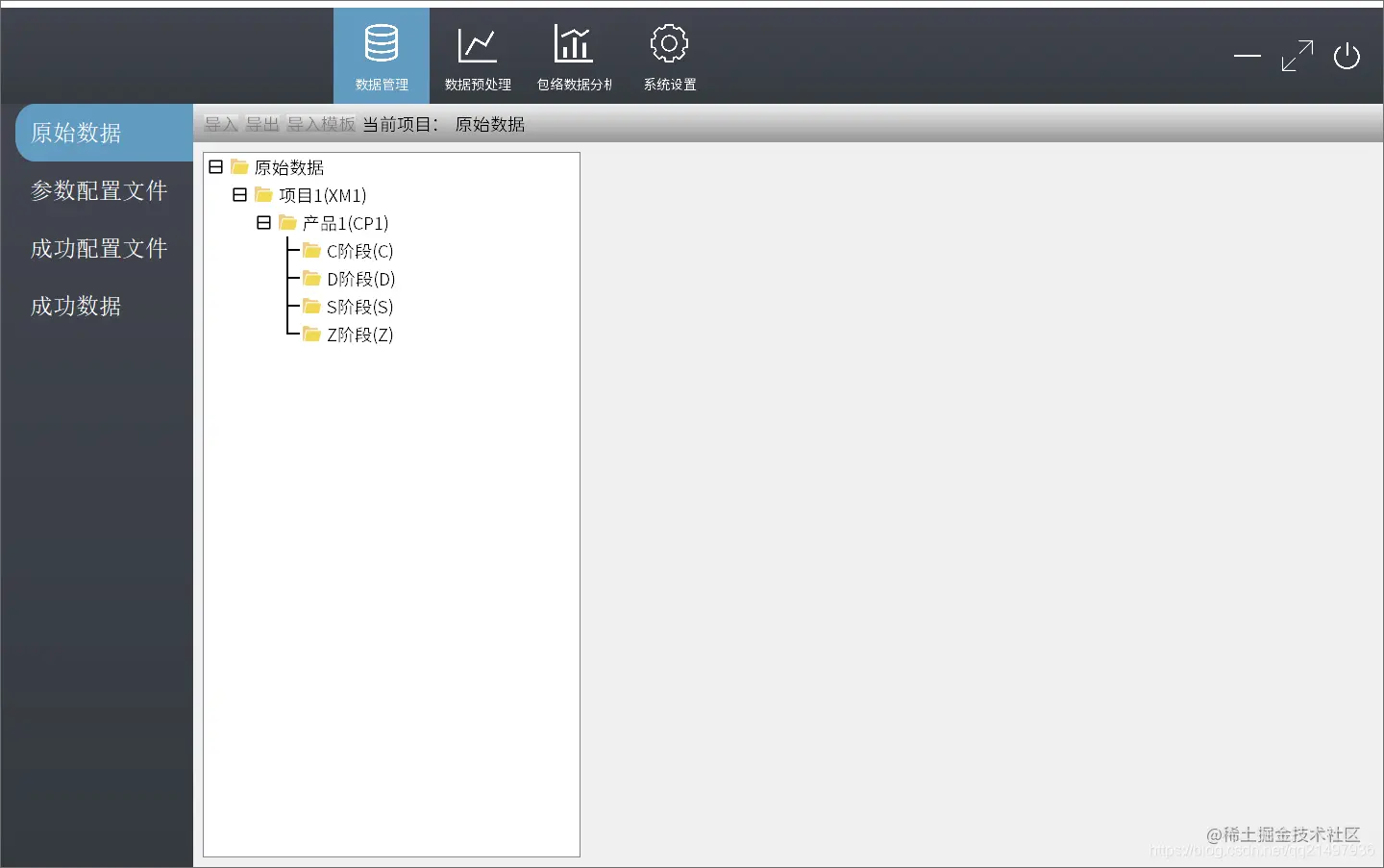Click the 项目1(XM1) folder icon

264,195
